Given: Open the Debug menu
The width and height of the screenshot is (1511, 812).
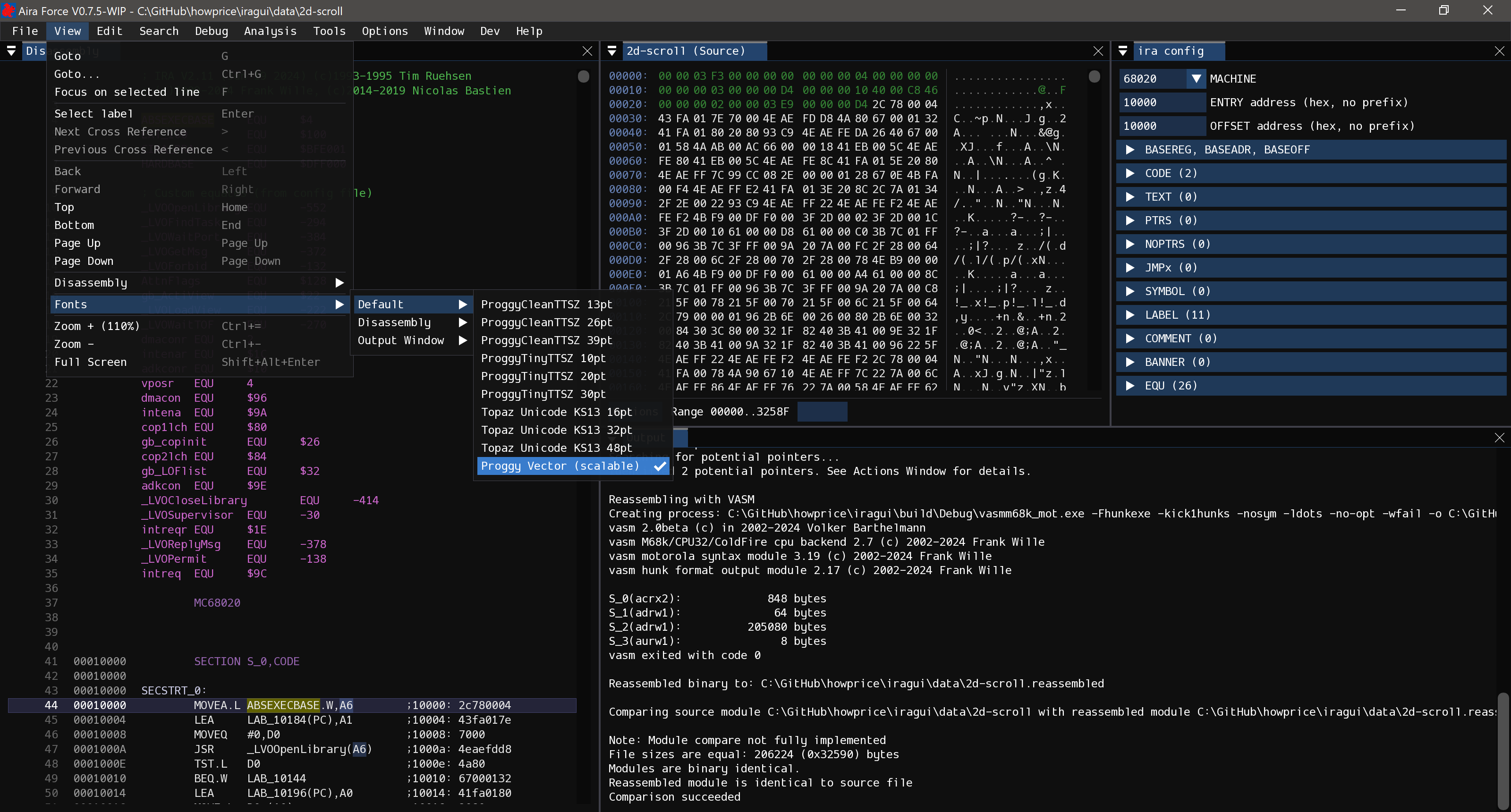Looking at the screenshot, I should [211, 31].
